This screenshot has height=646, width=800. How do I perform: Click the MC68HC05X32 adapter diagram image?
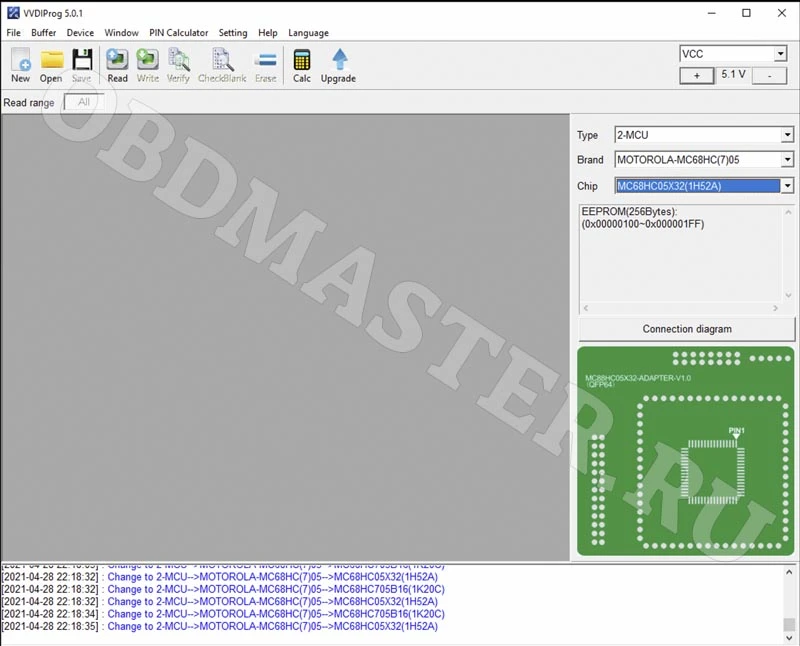pos(686,451)
